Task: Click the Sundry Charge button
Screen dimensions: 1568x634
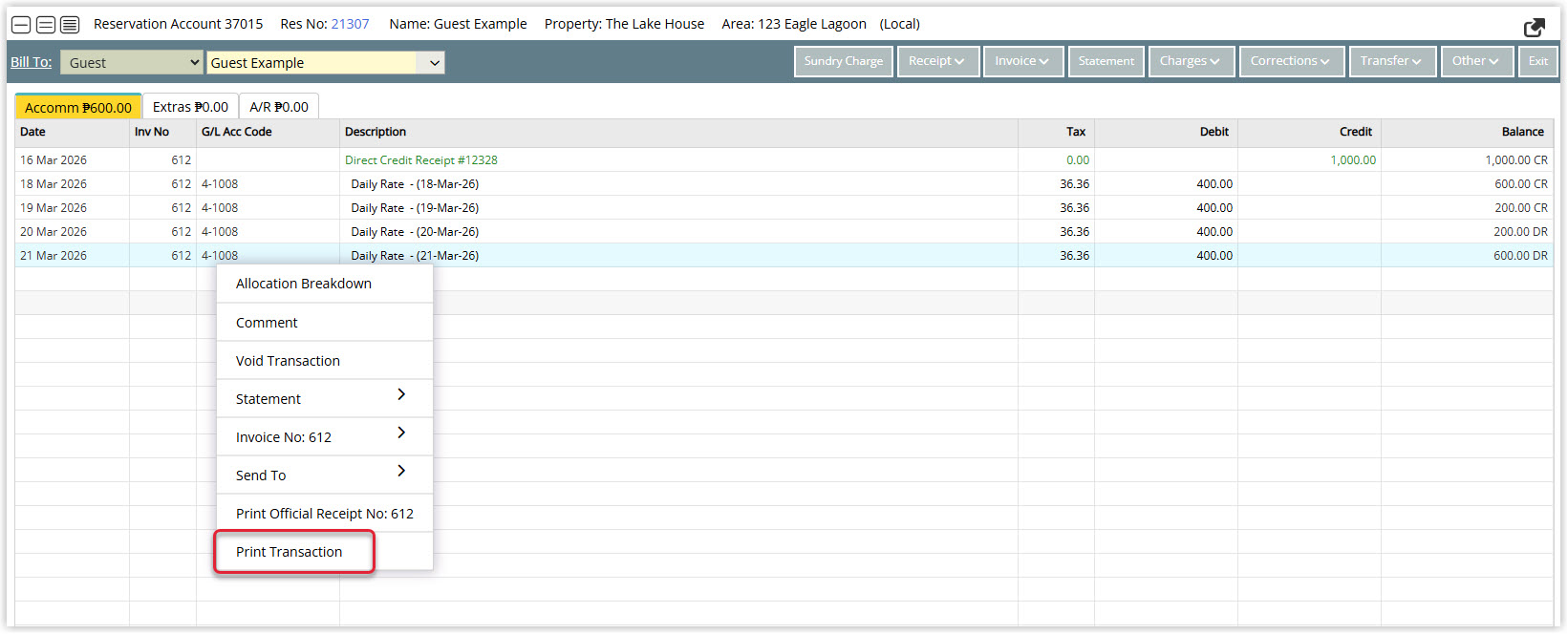Action: (x=844, y=61)
